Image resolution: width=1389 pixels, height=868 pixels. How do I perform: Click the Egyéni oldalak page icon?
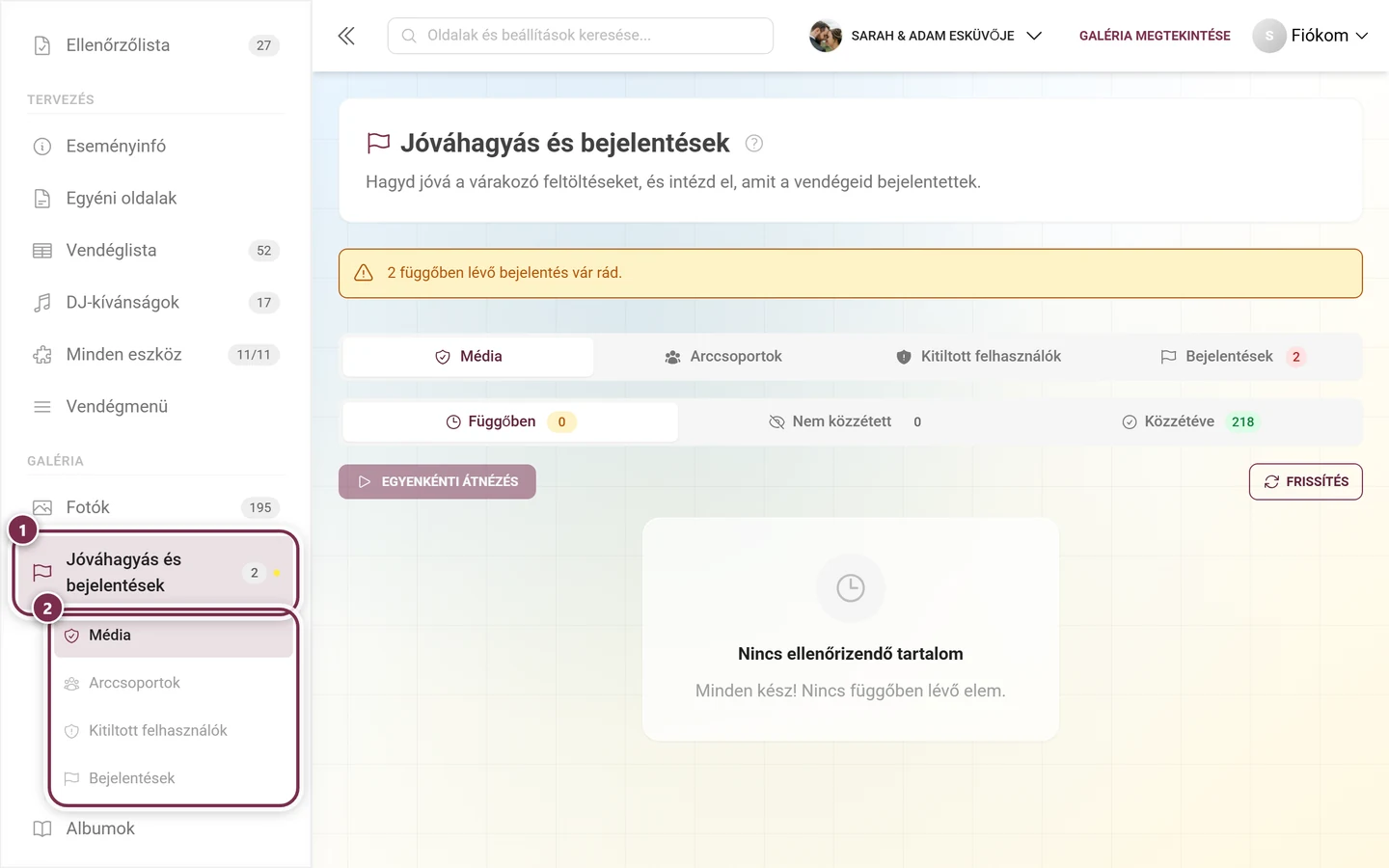[42, 199]
